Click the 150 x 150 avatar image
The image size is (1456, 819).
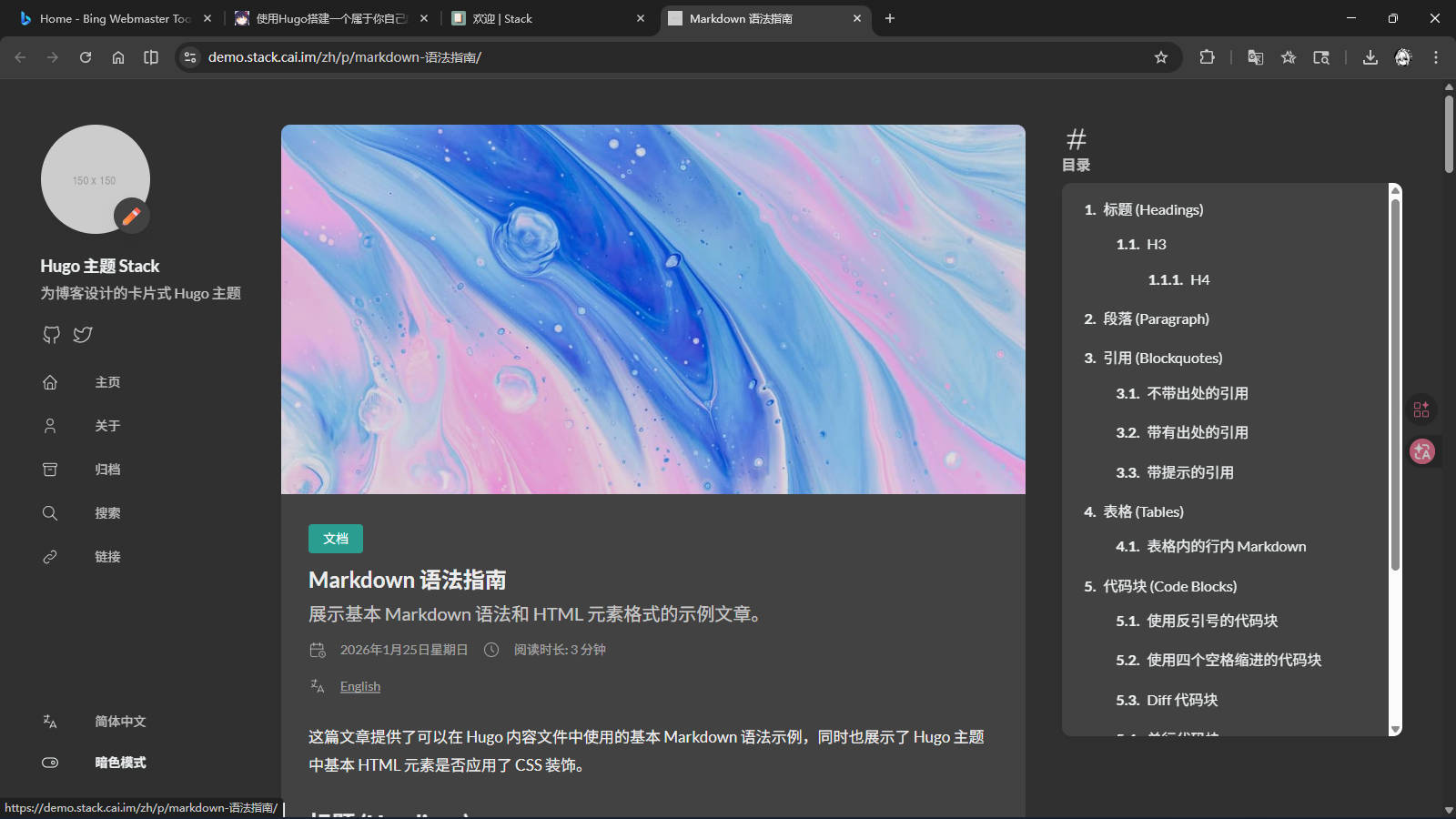pyautogui.click(x=96, y=179)
